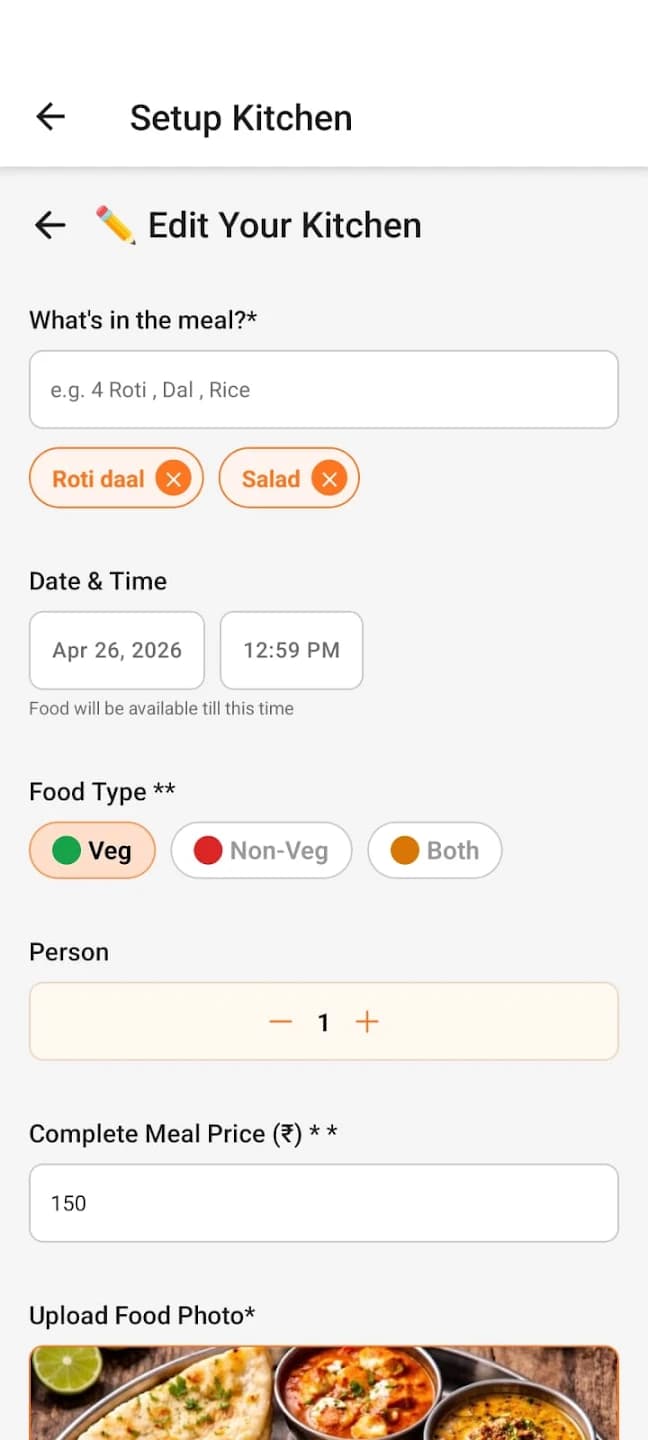Choose Both as food type
Image resolution: width=648 pixels, height=1440 pixels.
434,850
